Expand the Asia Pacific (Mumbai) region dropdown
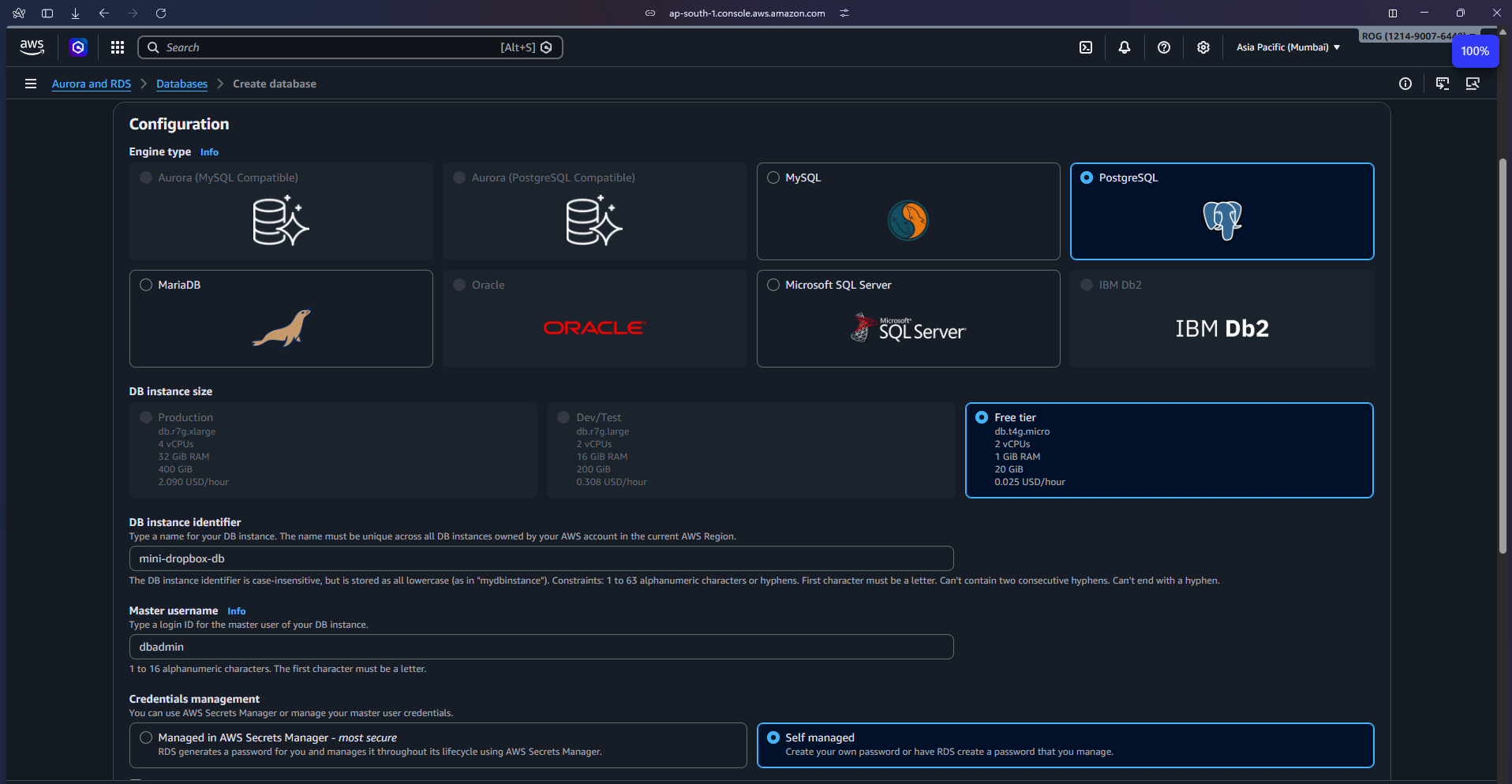 (x=1288, y=47)
